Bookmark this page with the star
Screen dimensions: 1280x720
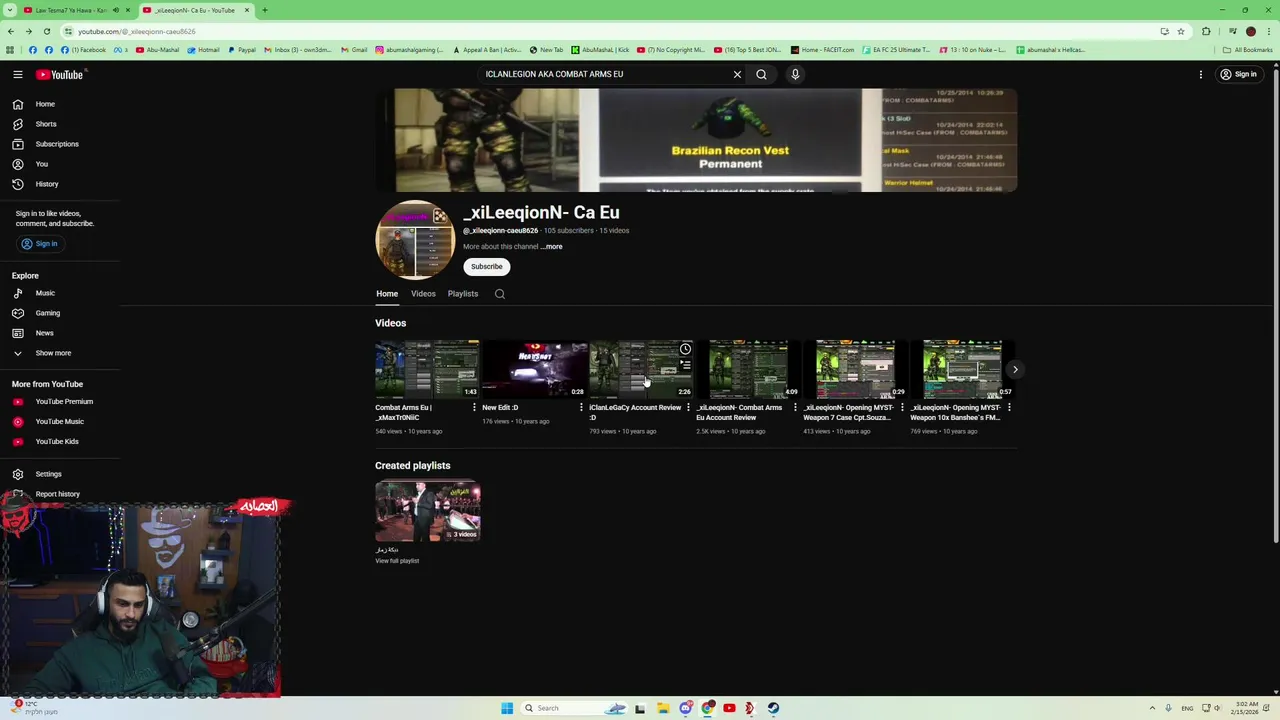tap(1179, 31)
